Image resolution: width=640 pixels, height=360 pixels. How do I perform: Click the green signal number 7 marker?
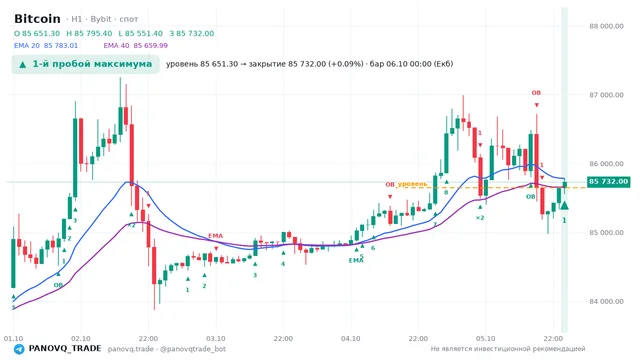435,224
